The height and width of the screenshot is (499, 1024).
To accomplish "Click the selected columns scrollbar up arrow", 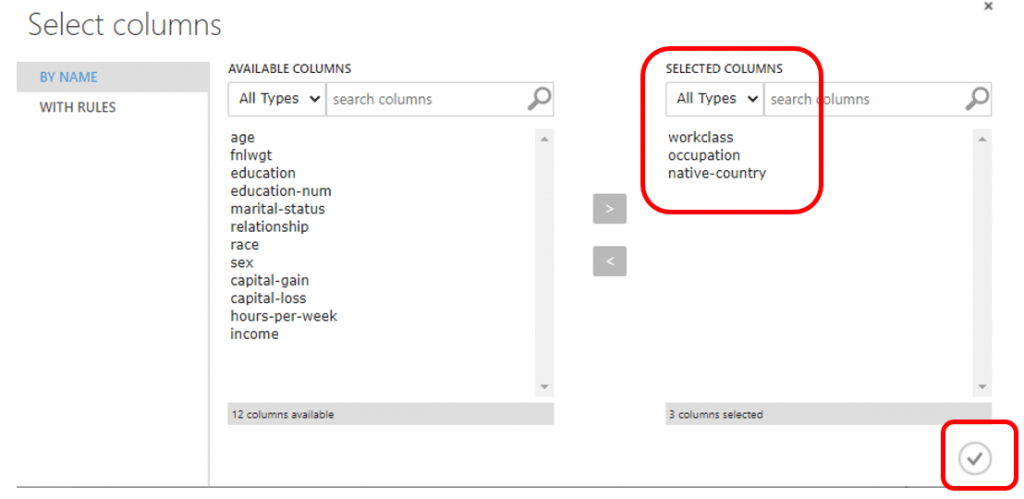I will tap(982, 138).
